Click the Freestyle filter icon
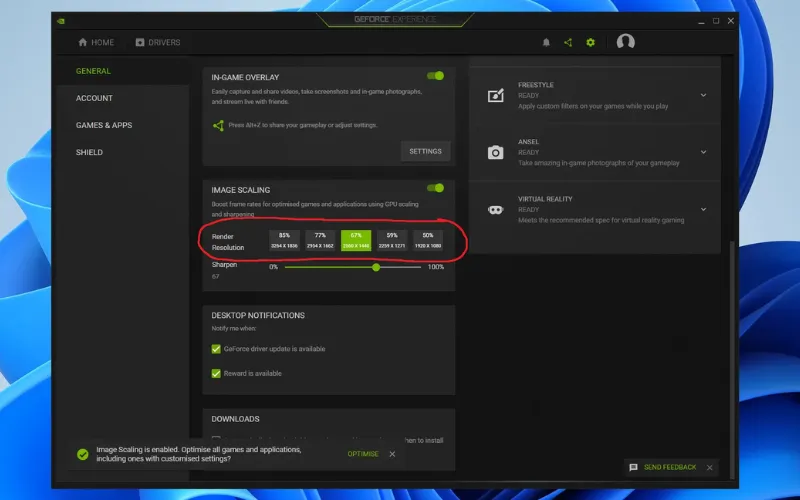The image size is (800, 500). 495,95
